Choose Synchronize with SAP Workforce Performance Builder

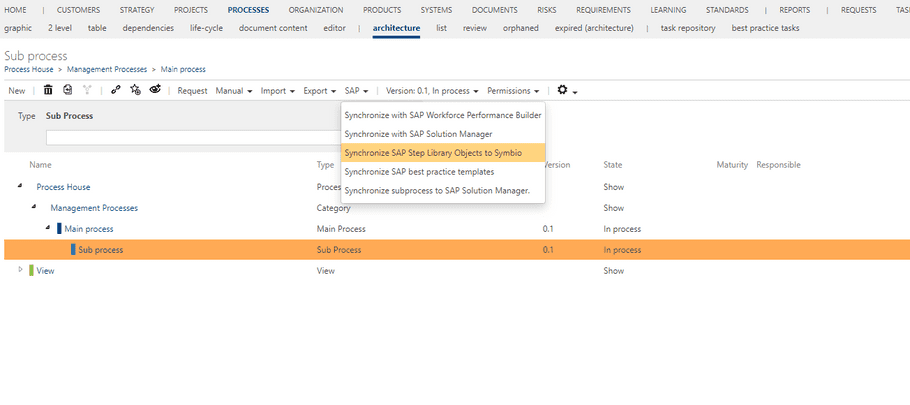click(x=443, y=115)
